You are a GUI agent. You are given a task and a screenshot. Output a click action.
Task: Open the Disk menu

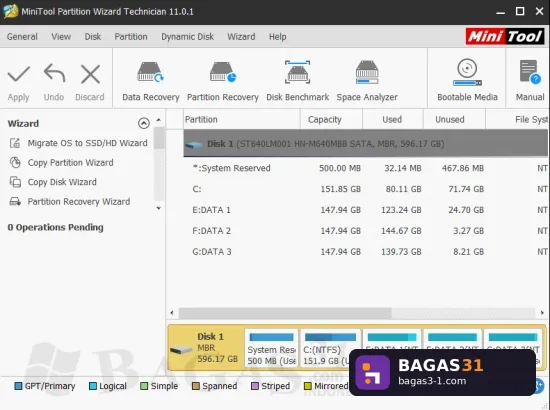coord(93,36)
